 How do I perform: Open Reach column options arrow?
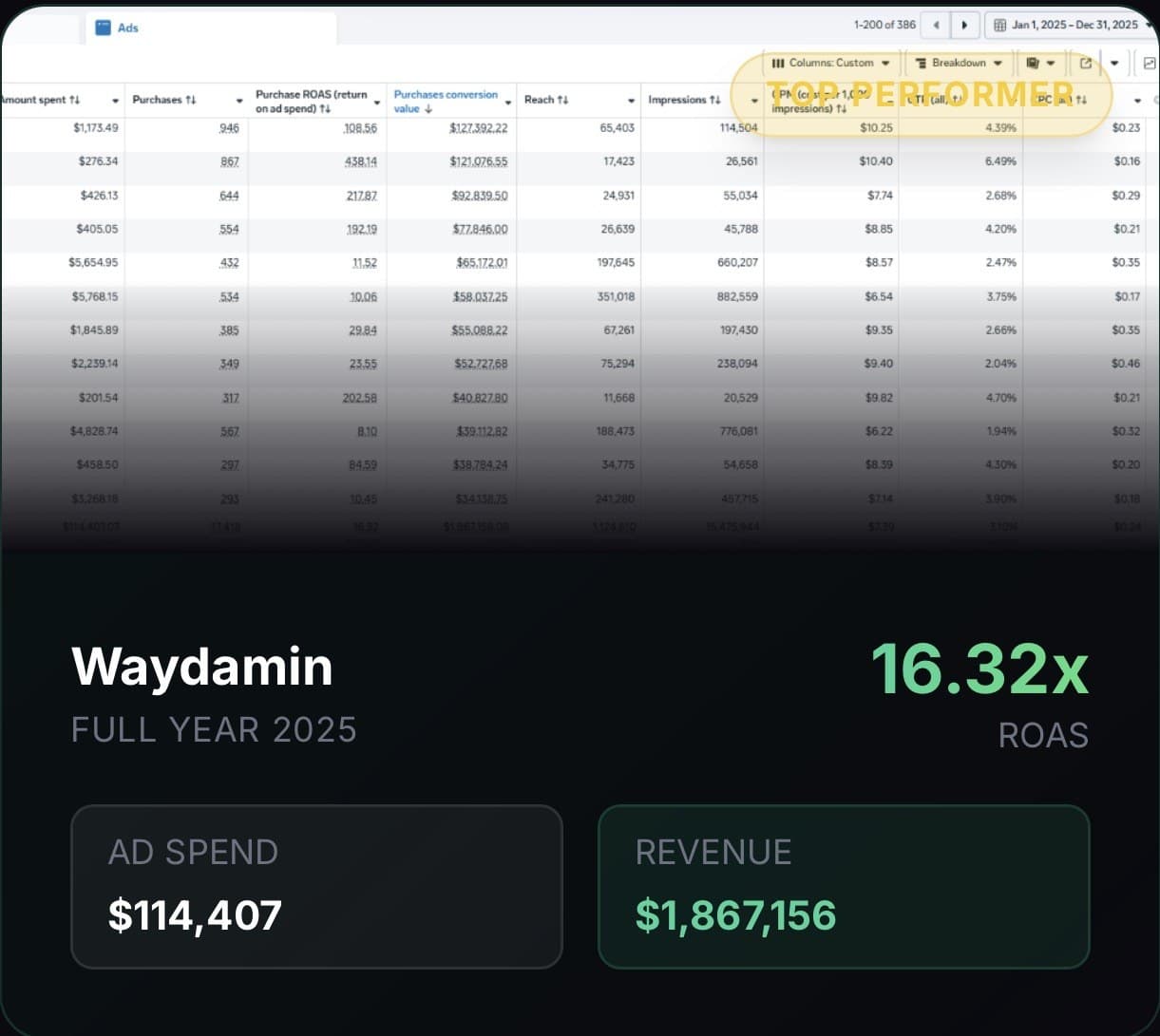632,101
